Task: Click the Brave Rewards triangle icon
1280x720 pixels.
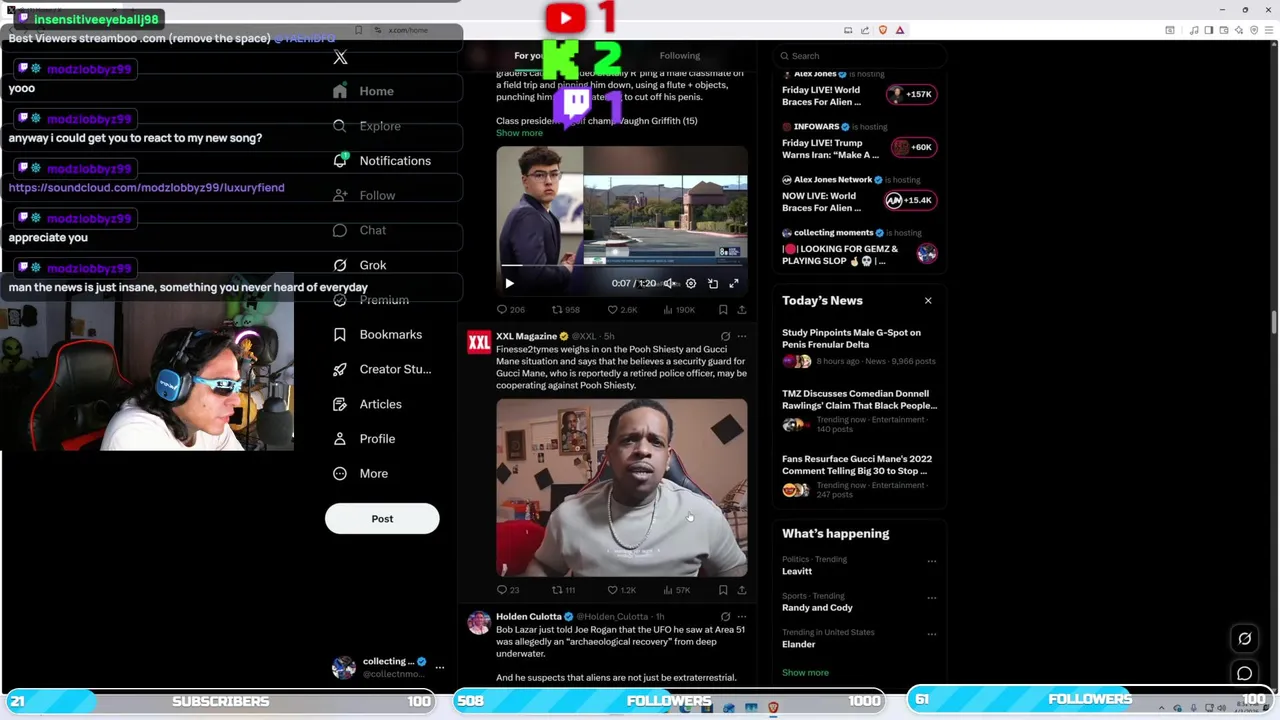Action: pyautogui.click(x=900, y=30)
